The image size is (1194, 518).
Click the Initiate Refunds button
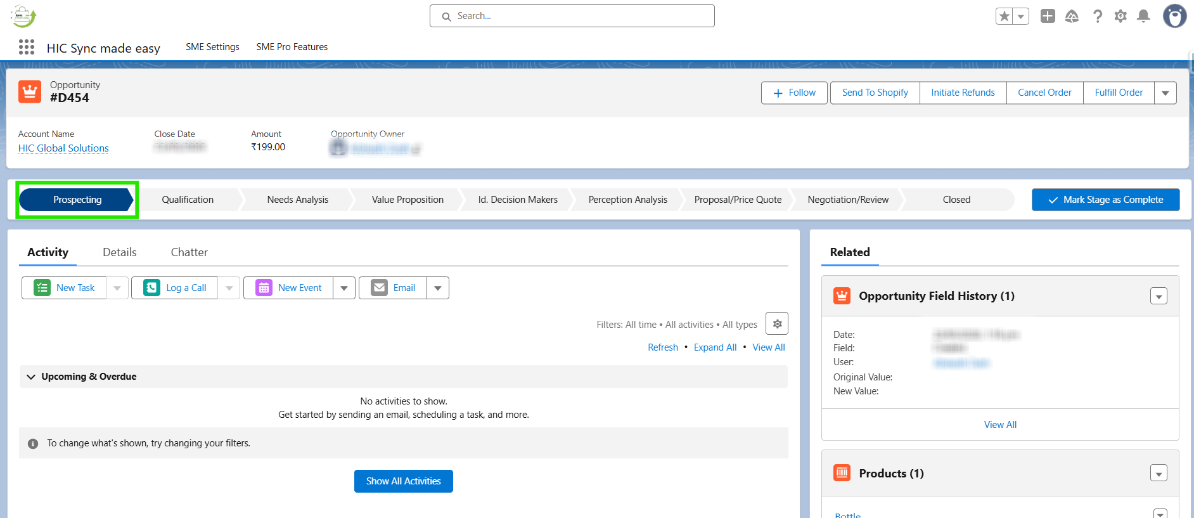(963, 93)
